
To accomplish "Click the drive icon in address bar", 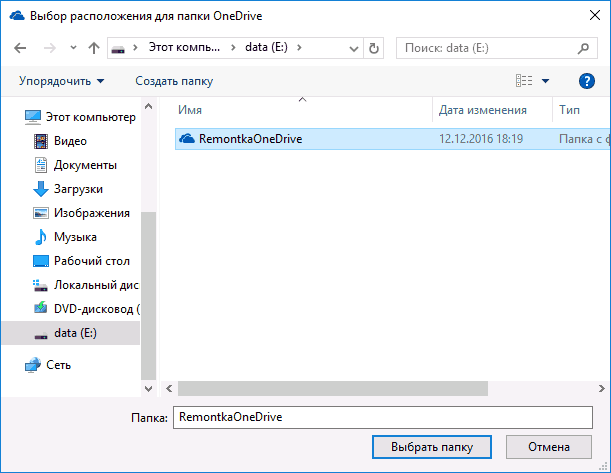I will (x=118, y=49).
